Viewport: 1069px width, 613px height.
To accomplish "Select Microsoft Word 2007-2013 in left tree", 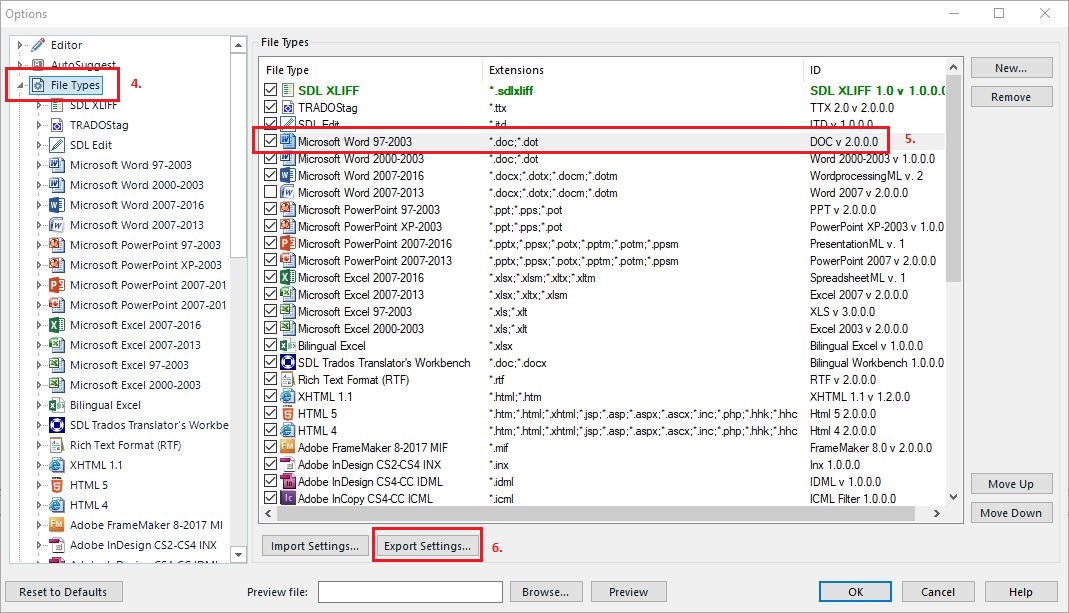I will click(x=136, y=225).
